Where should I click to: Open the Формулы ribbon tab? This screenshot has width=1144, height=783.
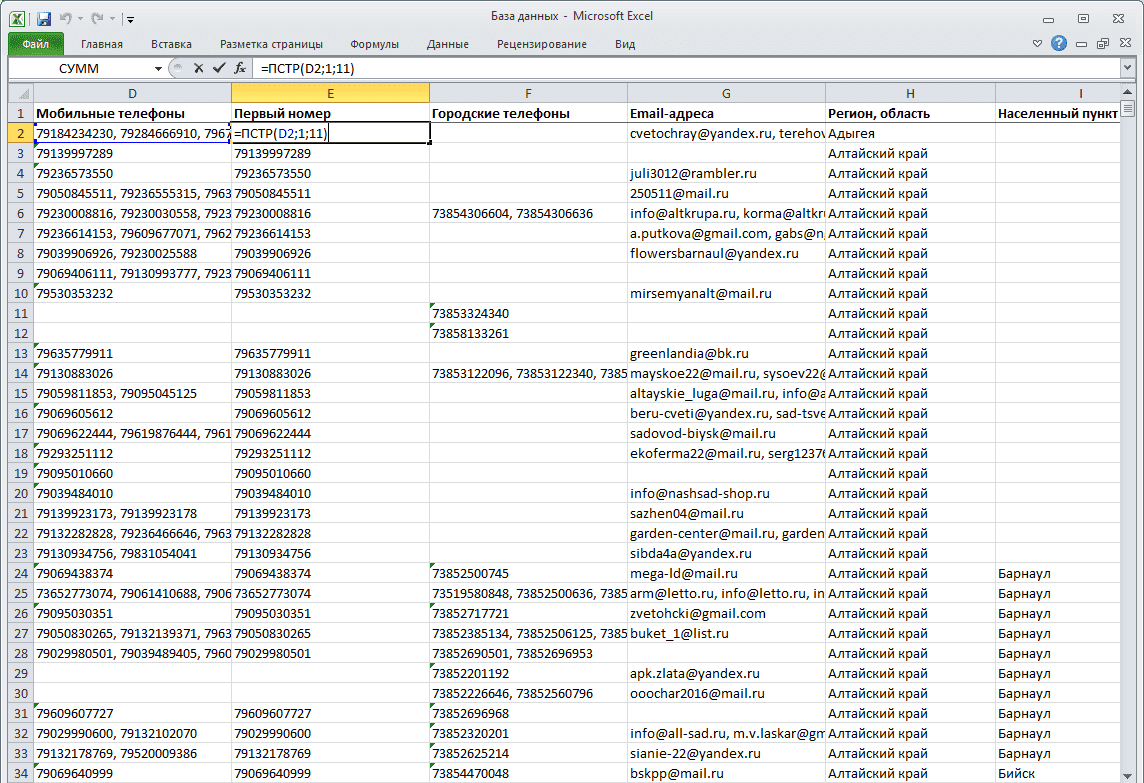(374, 44)
